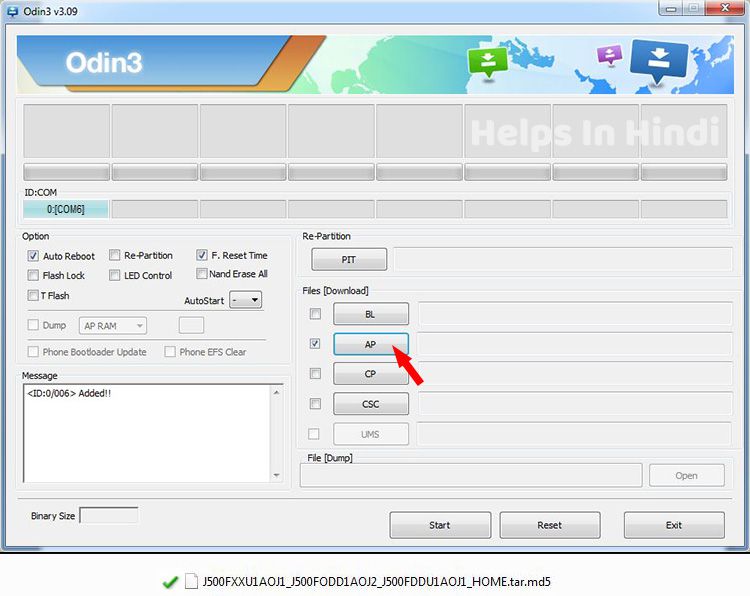This screenshot has height=596, width=750.
Task: Tick the checkbox beside the BL button
Action: [x=315, y=314]
